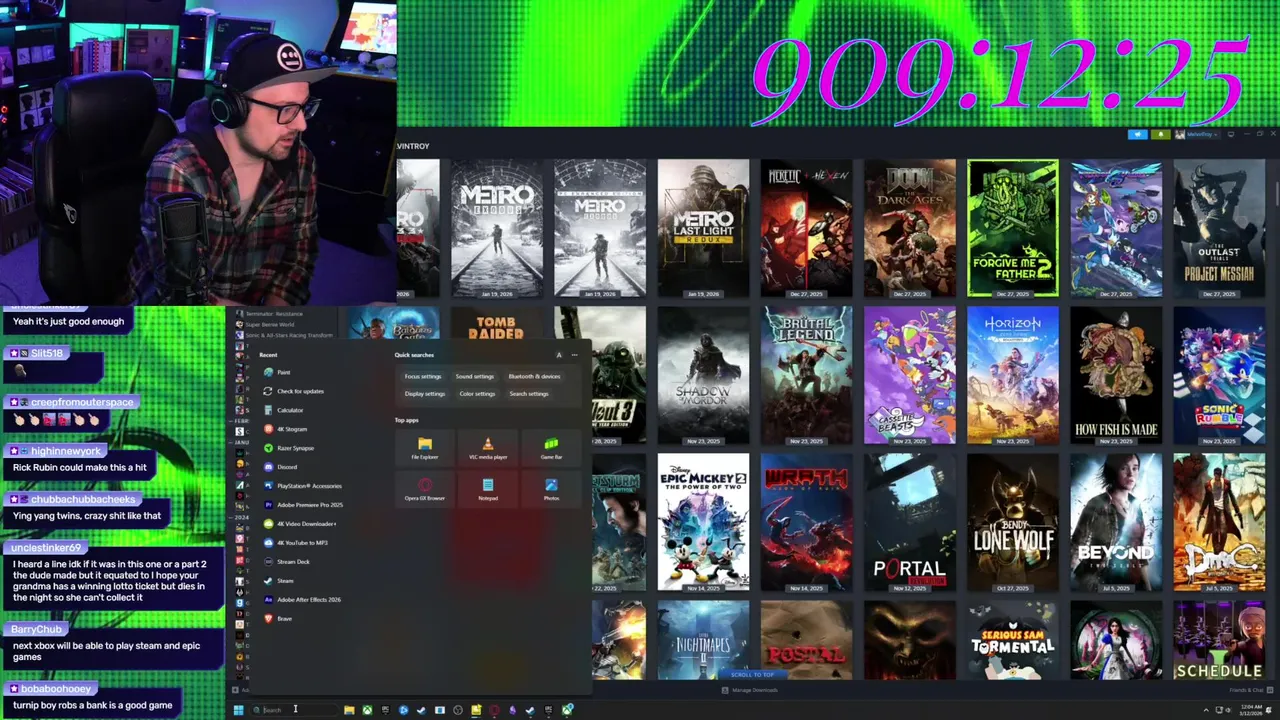Select Brutal Legend game cover
Screen dimensions: 1280x720
[806, 375]
